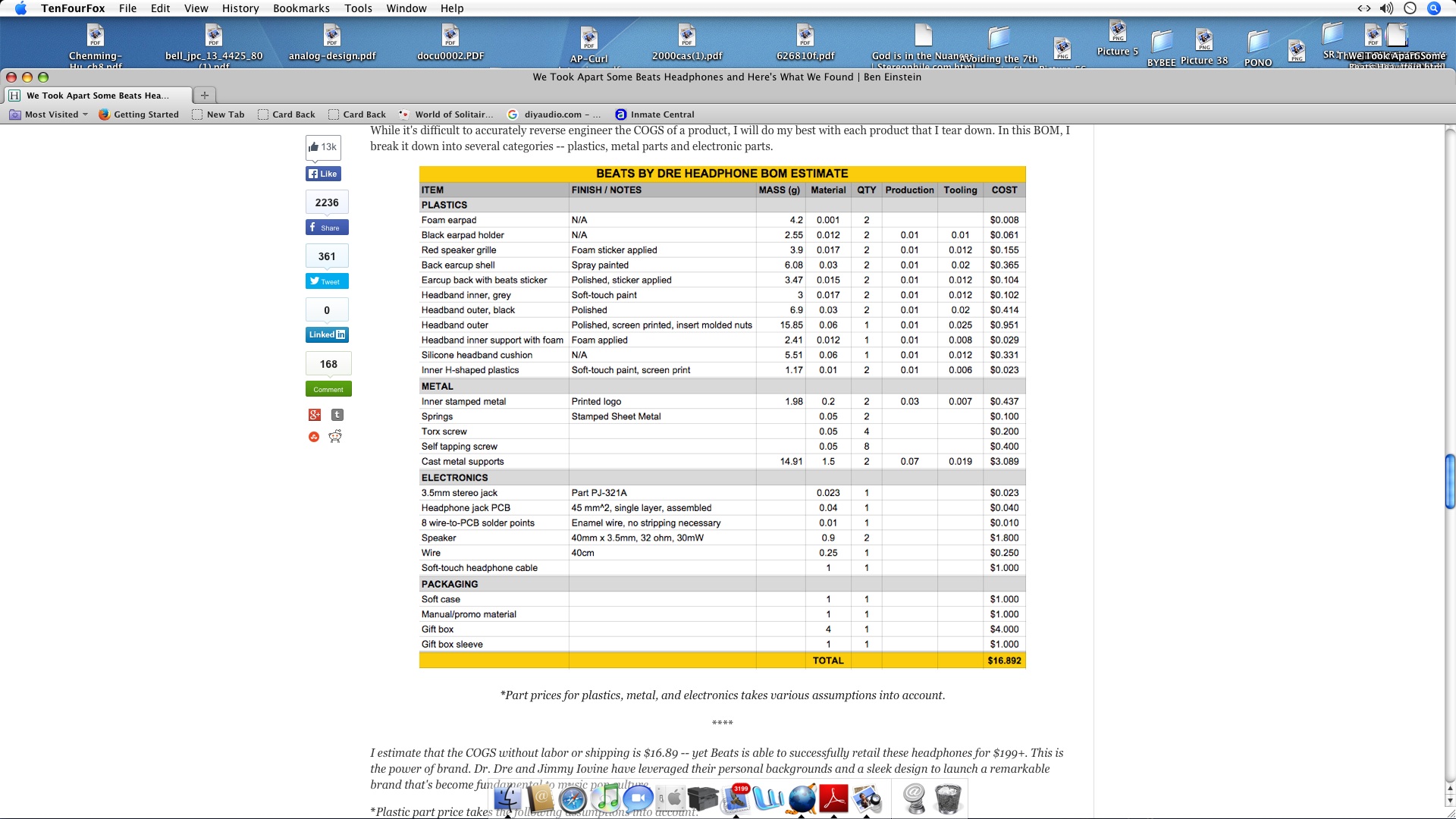The width and height of the screenshot is (1456, 819).
Task: Open World of Solitaire bookmark
Action: pyautogui.click(x=446, y=115)
